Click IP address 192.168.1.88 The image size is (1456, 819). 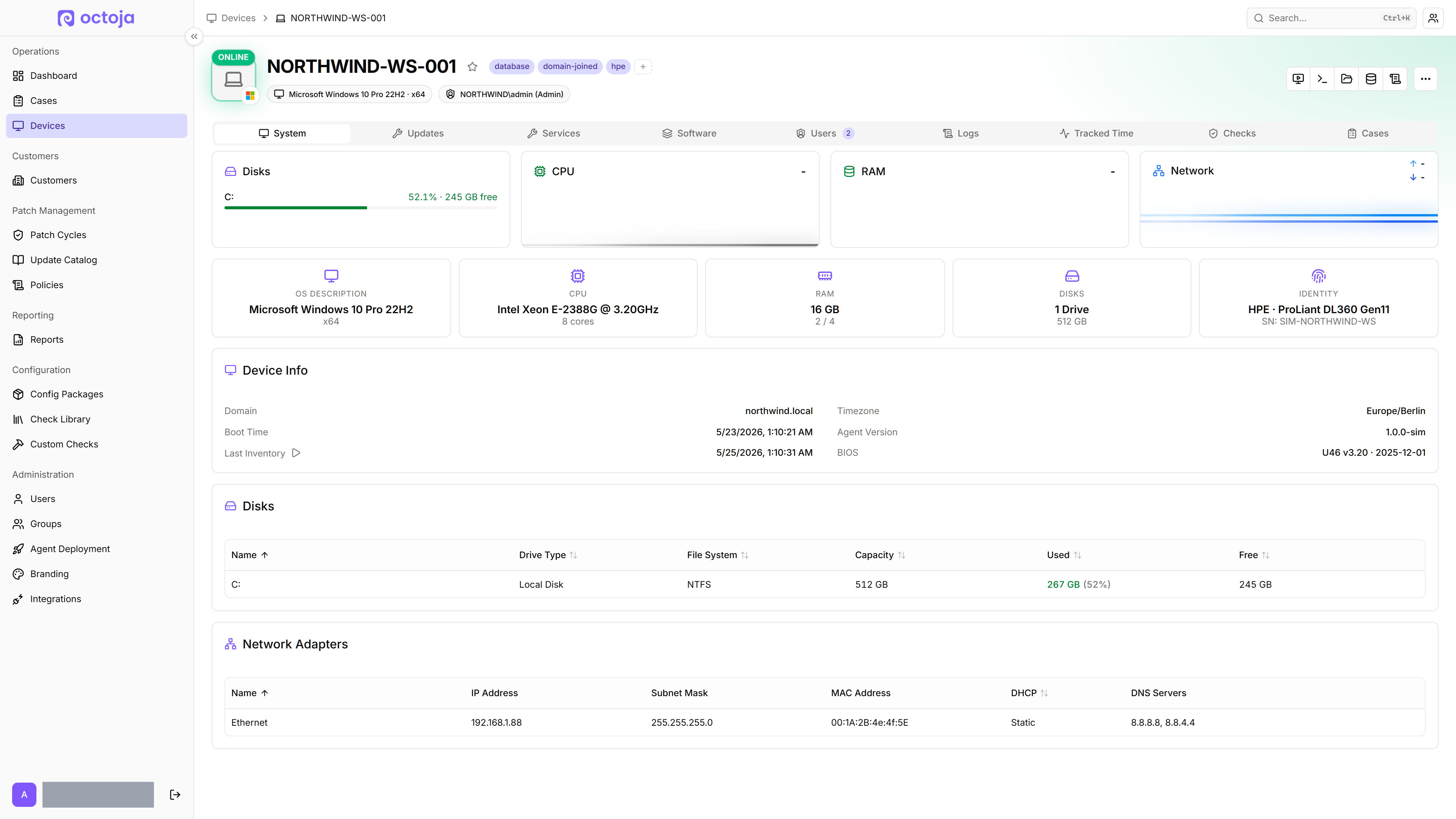tap(496, 722)
